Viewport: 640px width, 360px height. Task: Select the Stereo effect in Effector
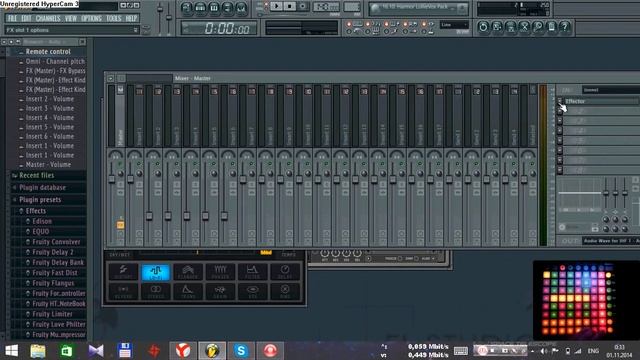(156, 291)
